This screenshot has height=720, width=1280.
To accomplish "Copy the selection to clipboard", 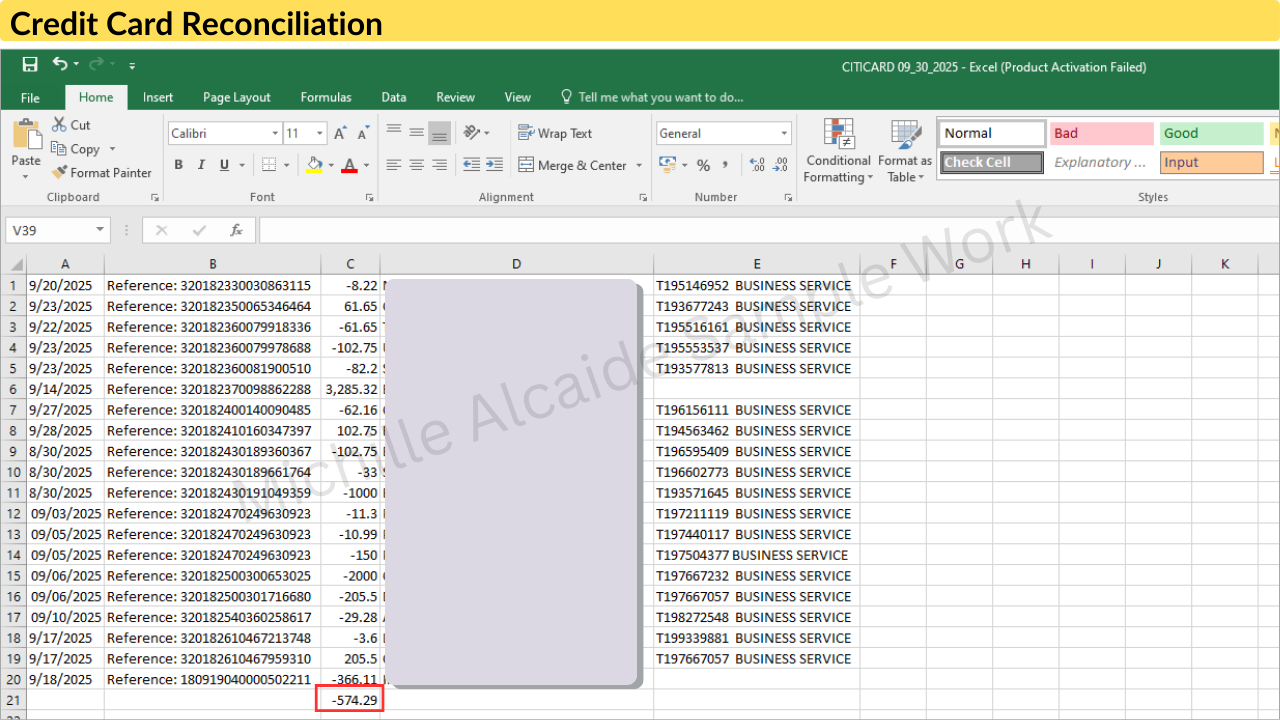I will [x=76, y=149].
